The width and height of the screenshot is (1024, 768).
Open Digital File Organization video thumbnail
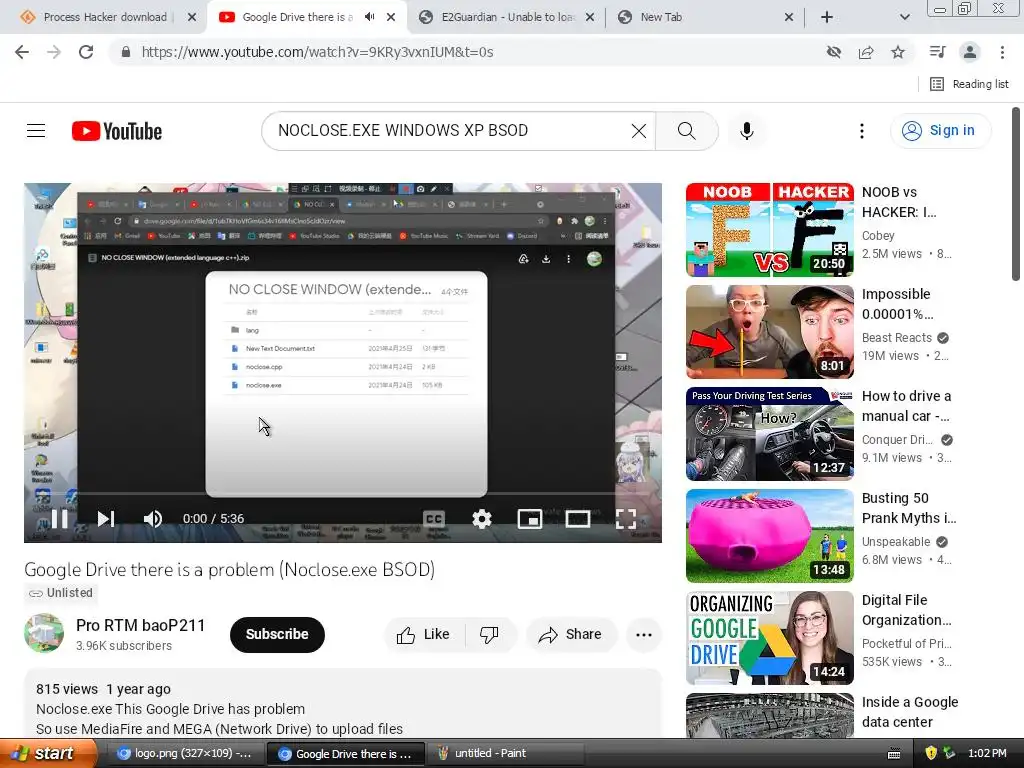point(769,638)
